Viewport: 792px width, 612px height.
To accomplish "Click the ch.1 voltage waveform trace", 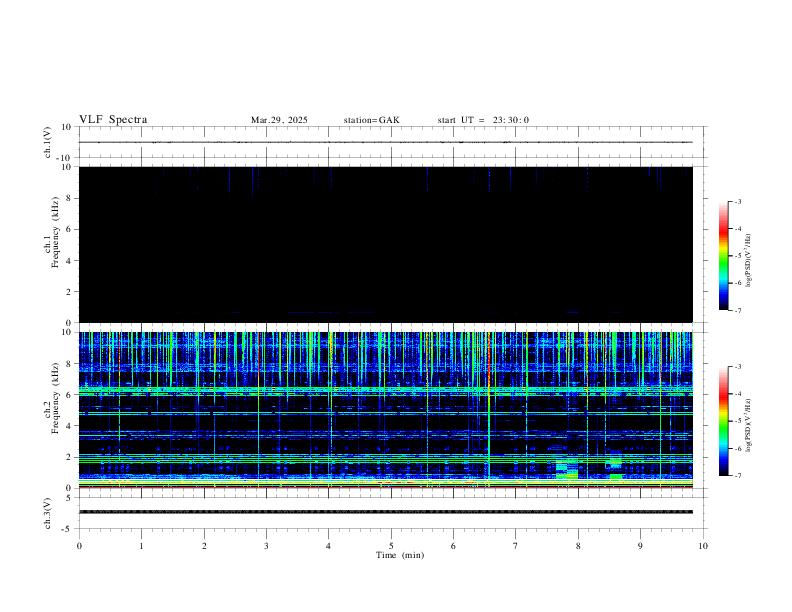I will click(x=386, y=142).
